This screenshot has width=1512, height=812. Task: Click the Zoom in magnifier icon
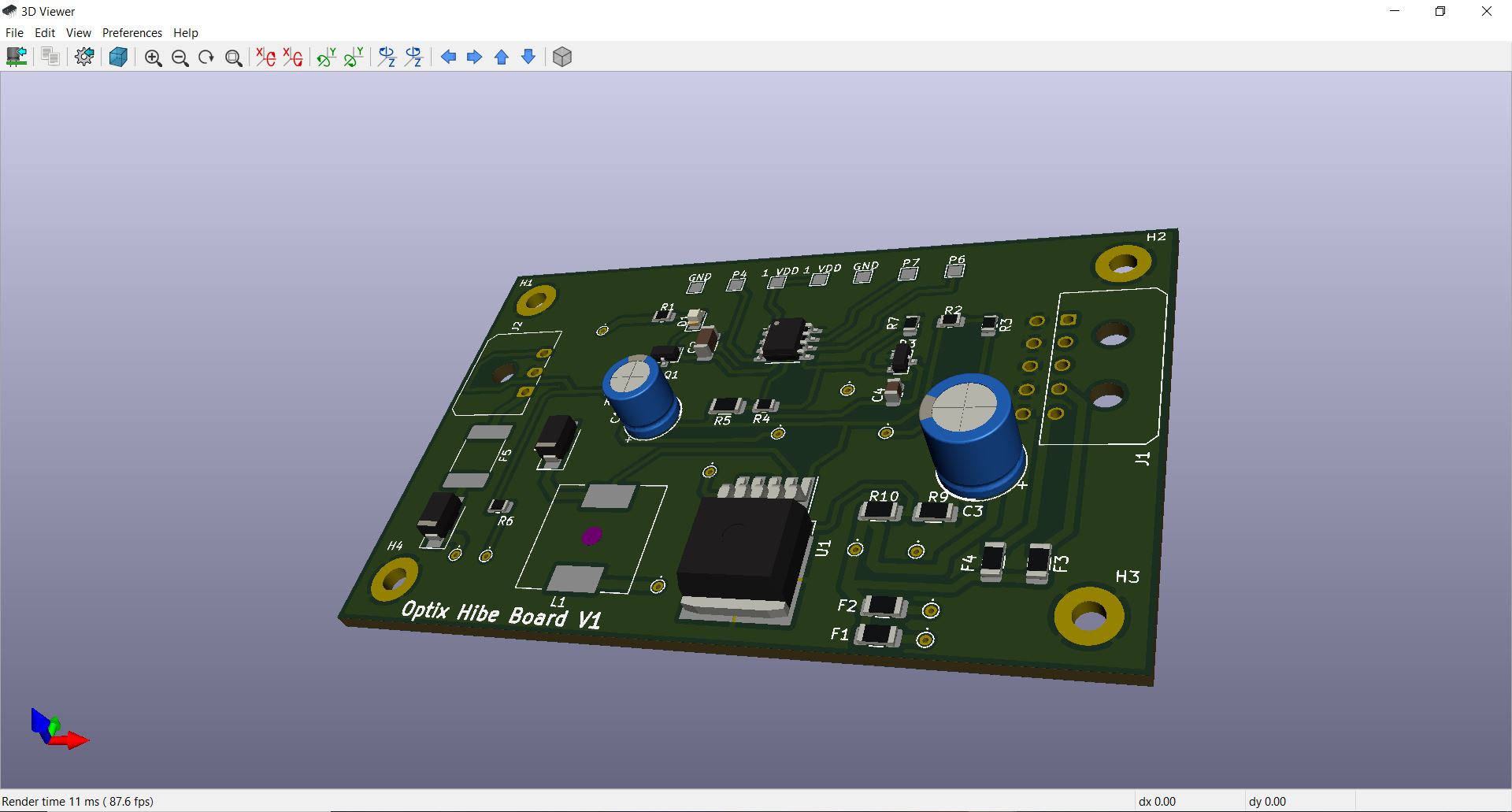[x=153, y=57]
